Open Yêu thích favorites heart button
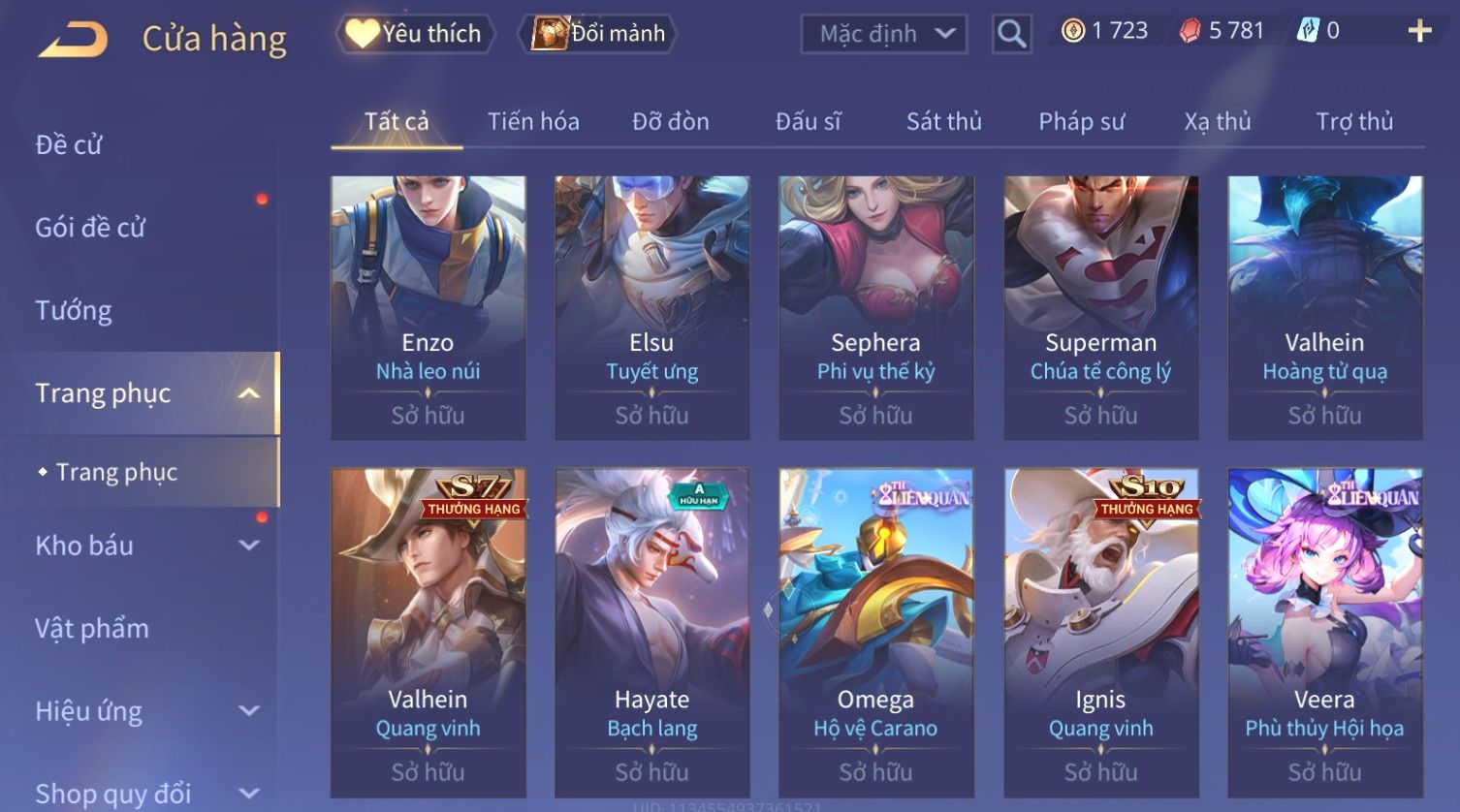Viewport: 1460px width, 812px height. coord(415,34)
